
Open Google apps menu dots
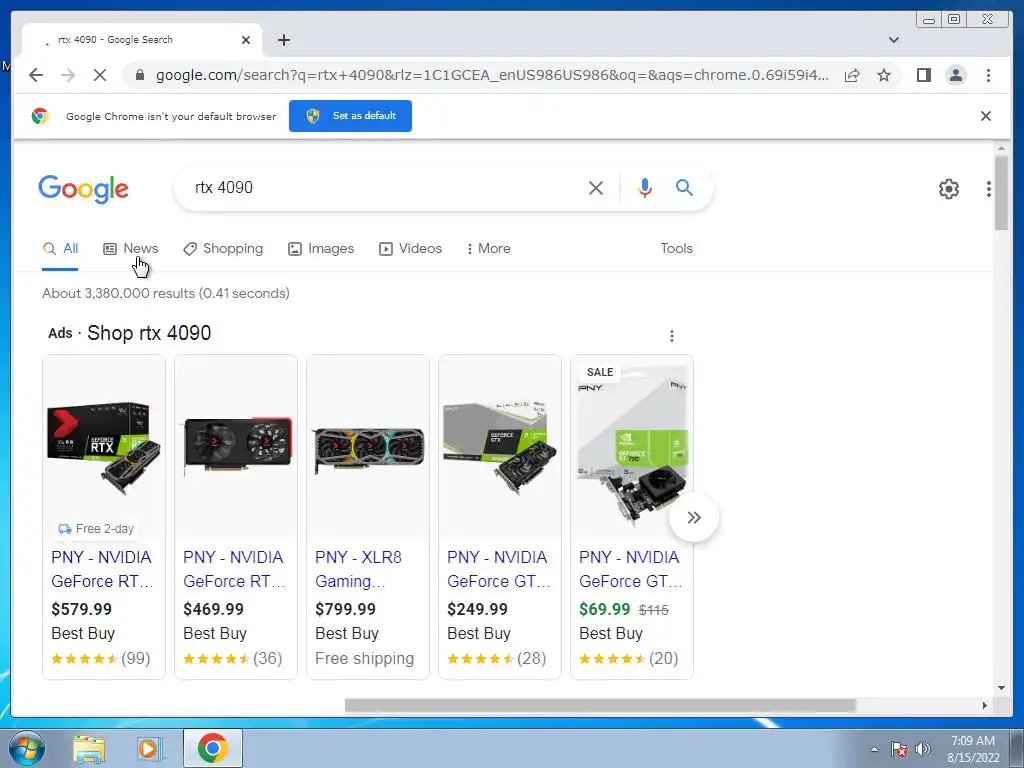click(988, 189)
